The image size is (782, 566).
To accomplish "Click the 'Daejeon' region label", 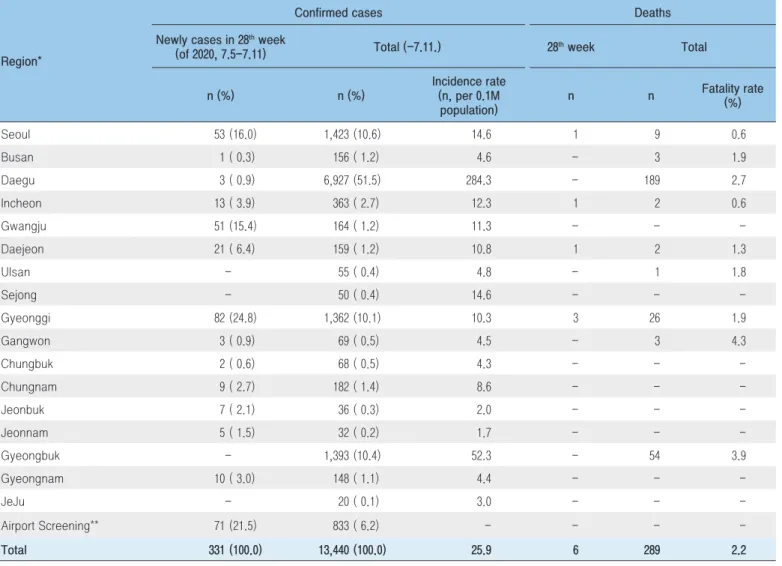I will [22, 249].
